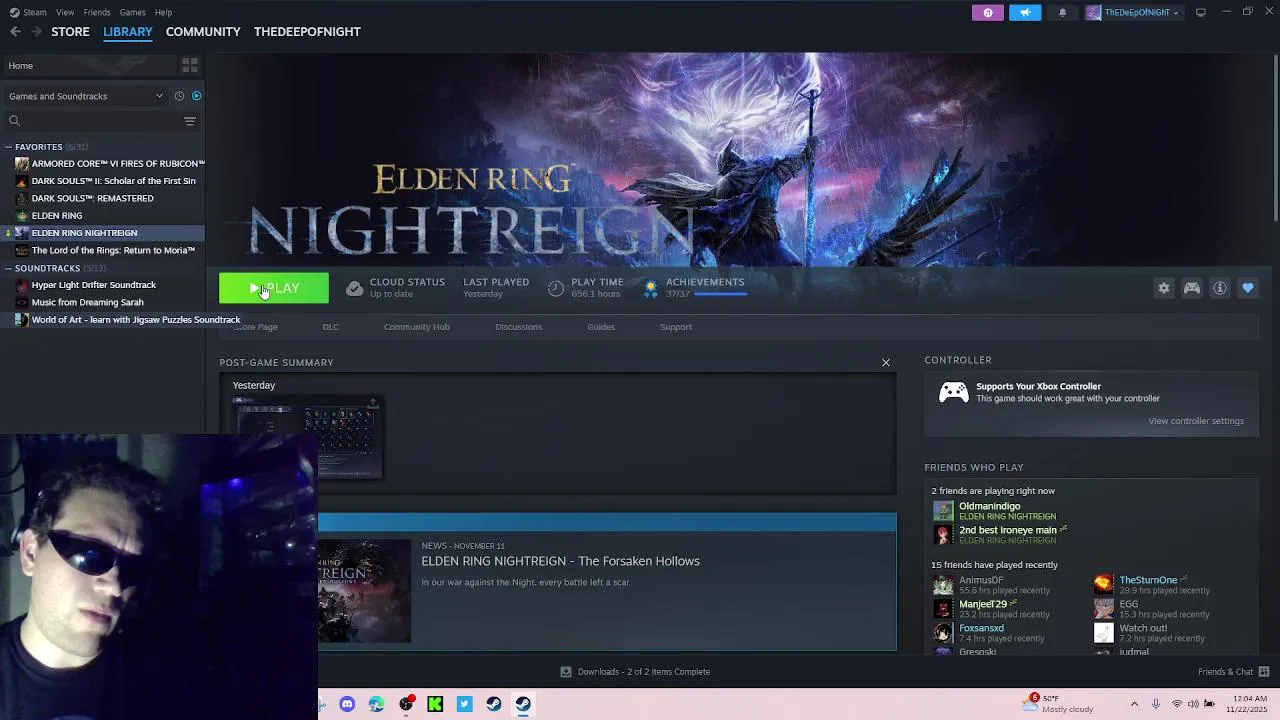Open the STORE tab
The height and width of the screenshot is (720, 1280).
click(70, 31)
